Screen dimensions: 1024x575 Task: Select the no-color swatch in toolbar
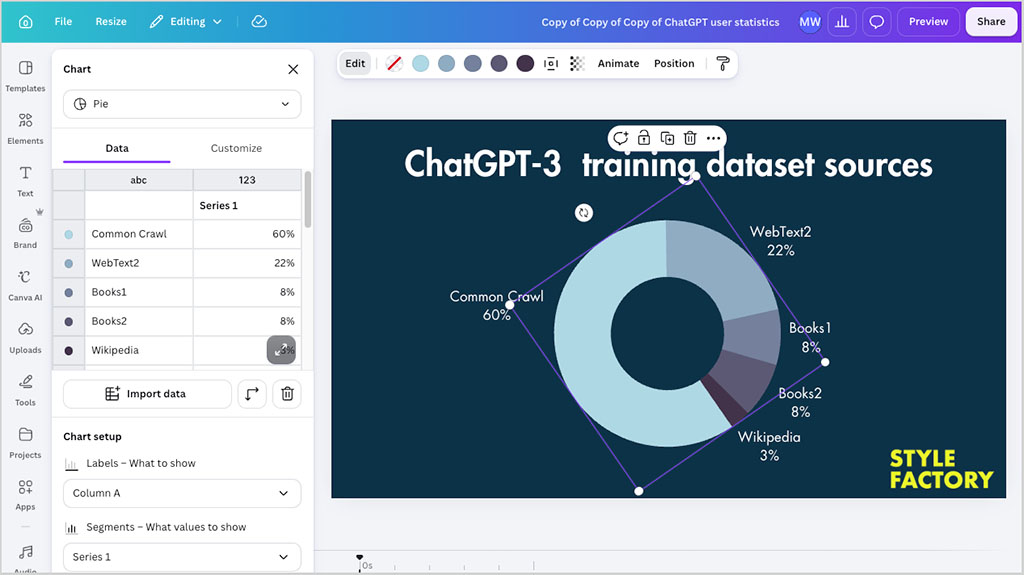(x=394, y=63)
